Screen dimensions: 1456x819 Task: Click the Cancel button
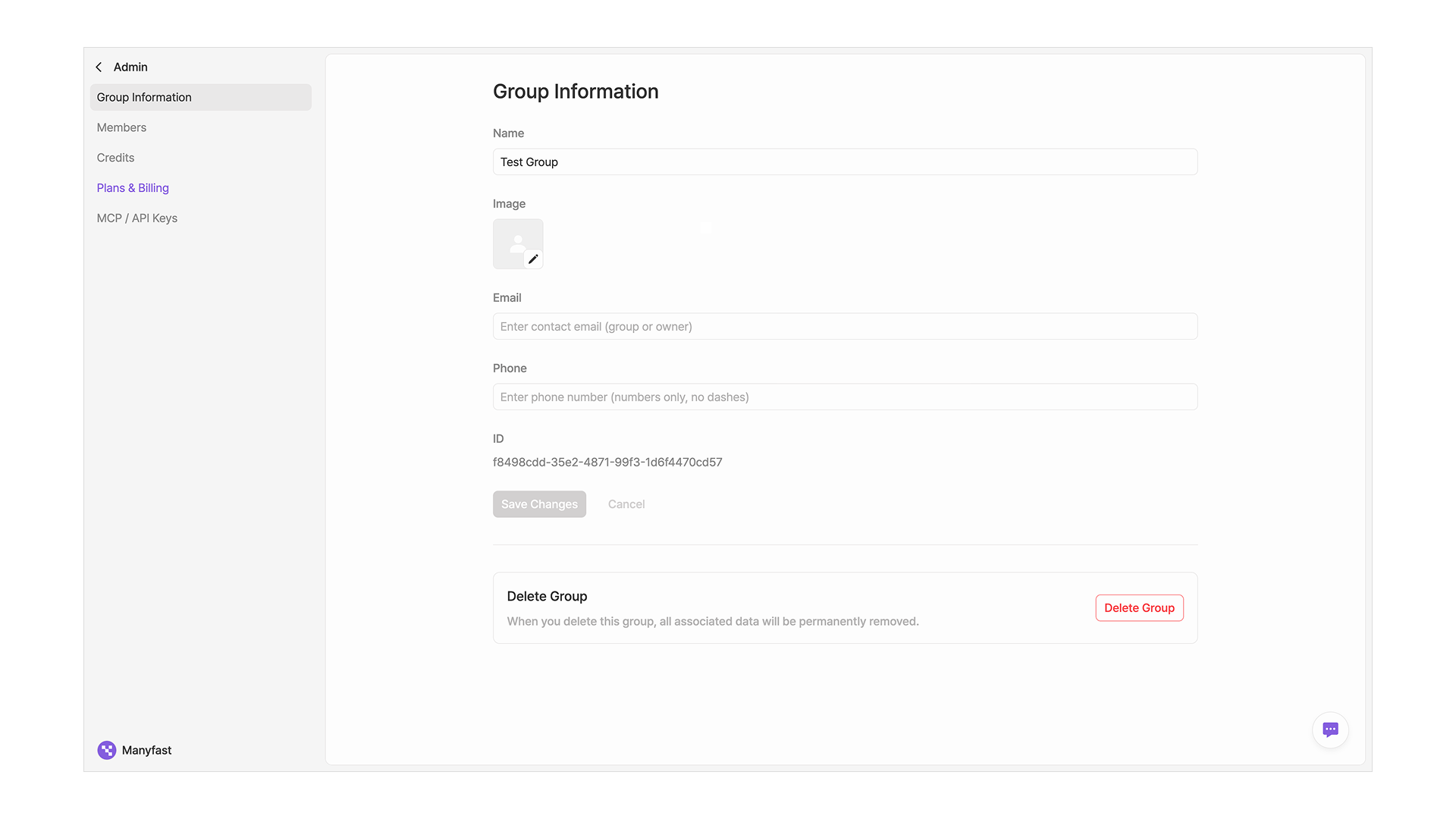(x=626, y=504)
